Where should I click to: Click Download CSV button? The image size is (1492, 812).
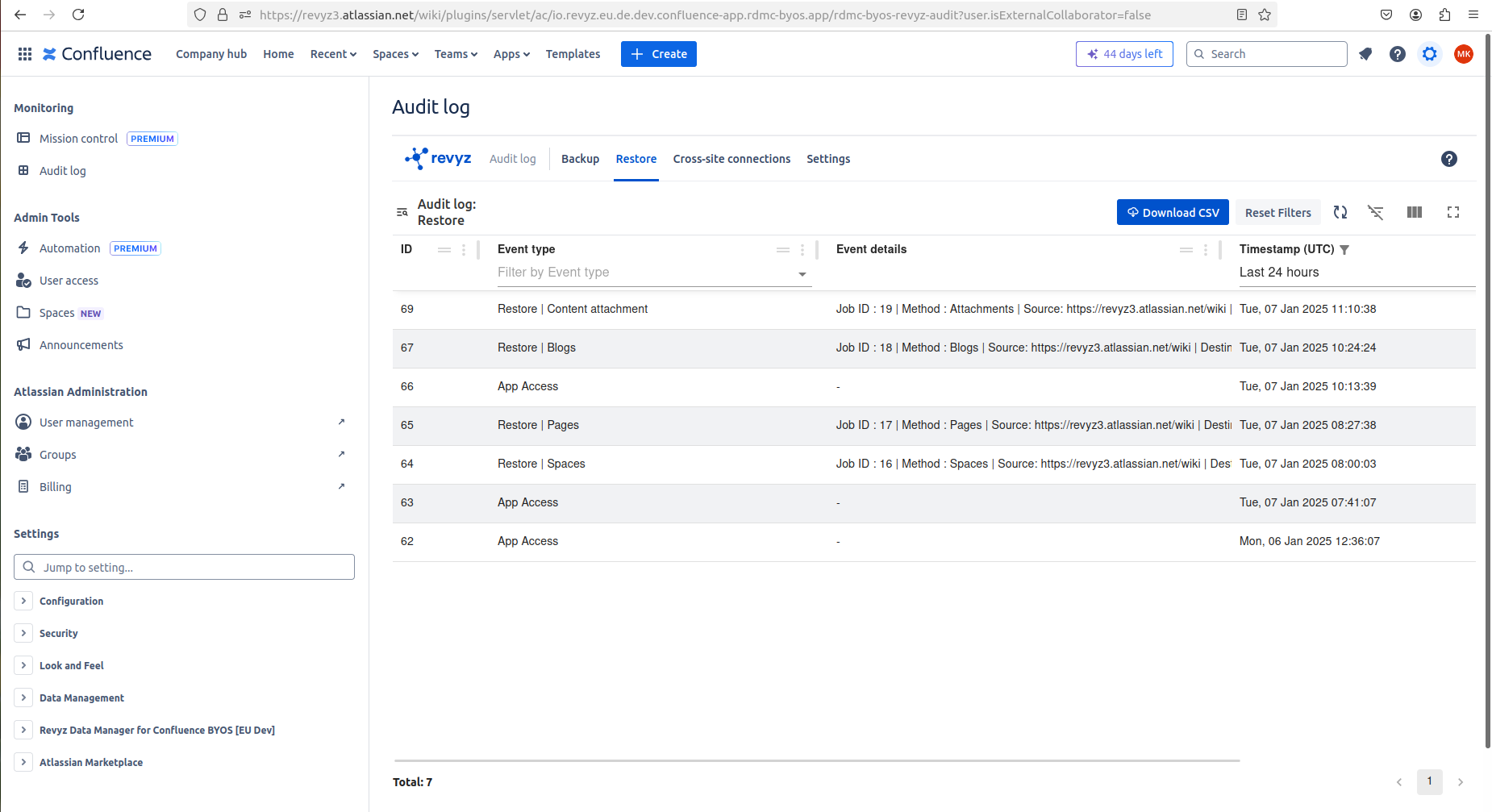tap(1173, 212)
